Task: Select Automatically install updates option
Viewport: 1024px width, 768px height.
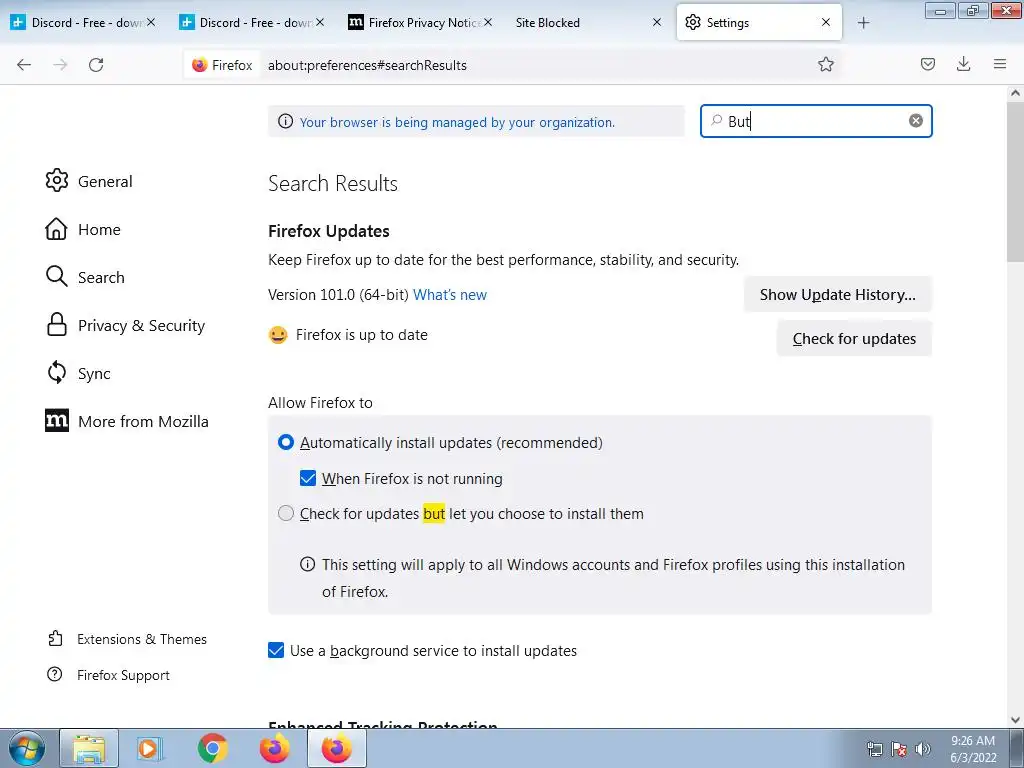Action: tap(285, 443)
